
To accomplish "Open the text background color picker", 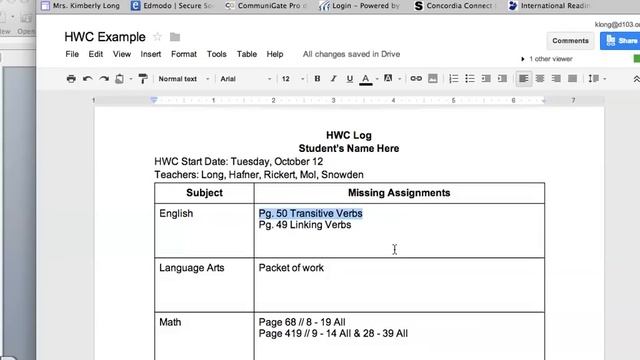I will [388, 78].
